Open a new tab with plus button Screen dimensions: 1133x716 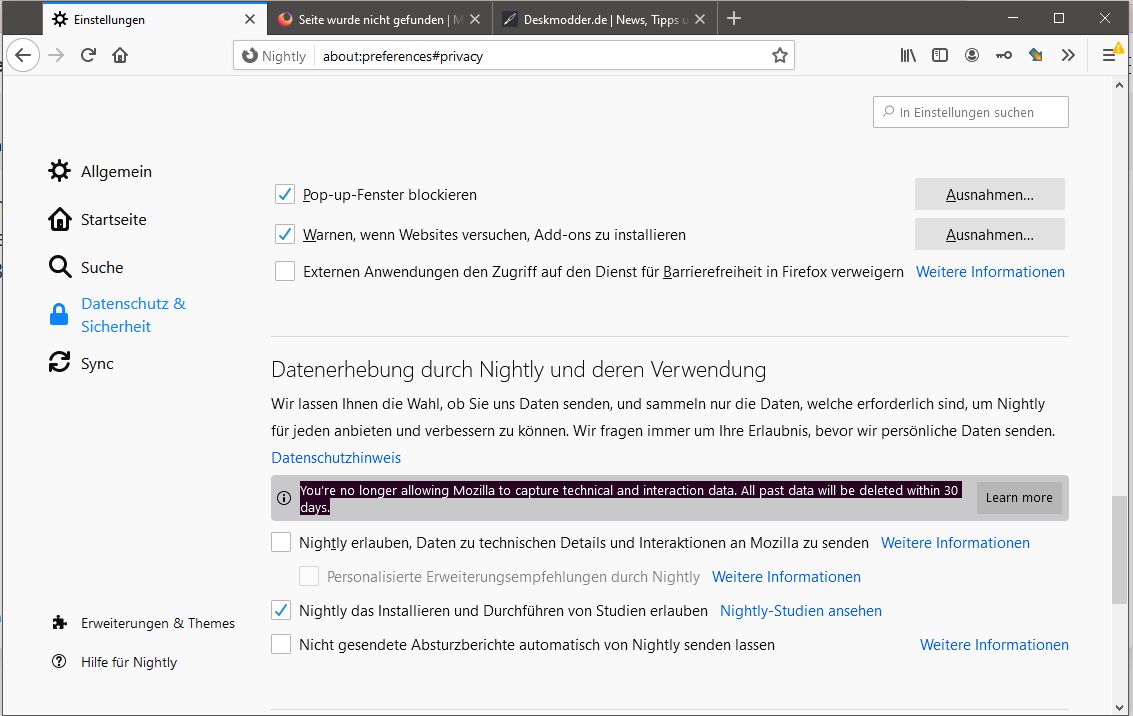734,19
